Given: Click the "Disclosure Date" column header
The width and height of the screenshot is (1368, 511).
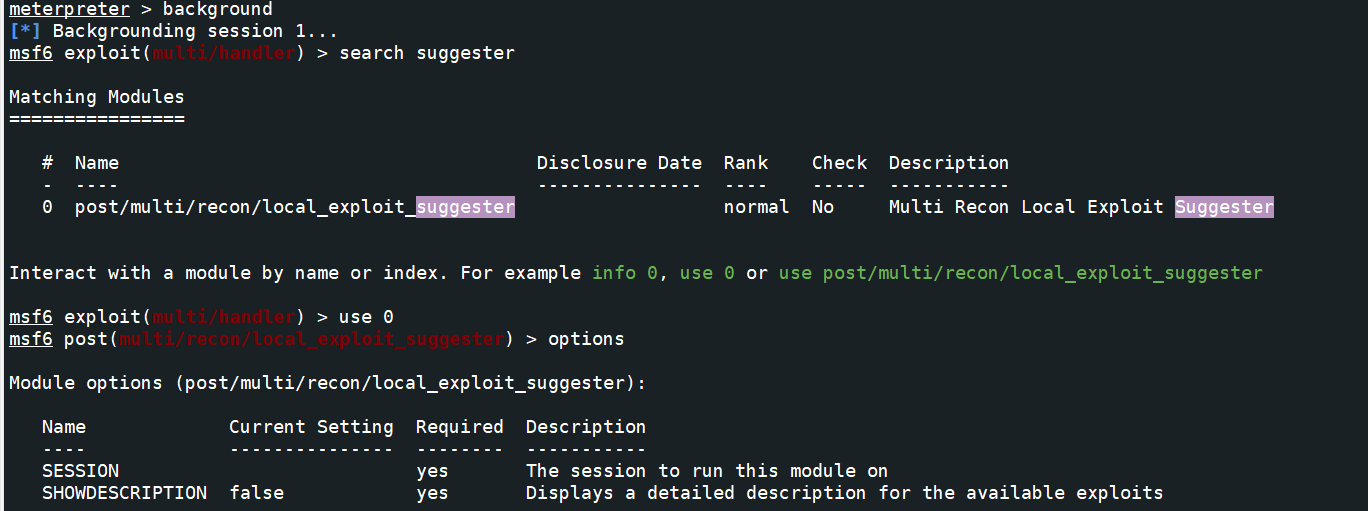Looking at the screenshot, I should point(619,163).
